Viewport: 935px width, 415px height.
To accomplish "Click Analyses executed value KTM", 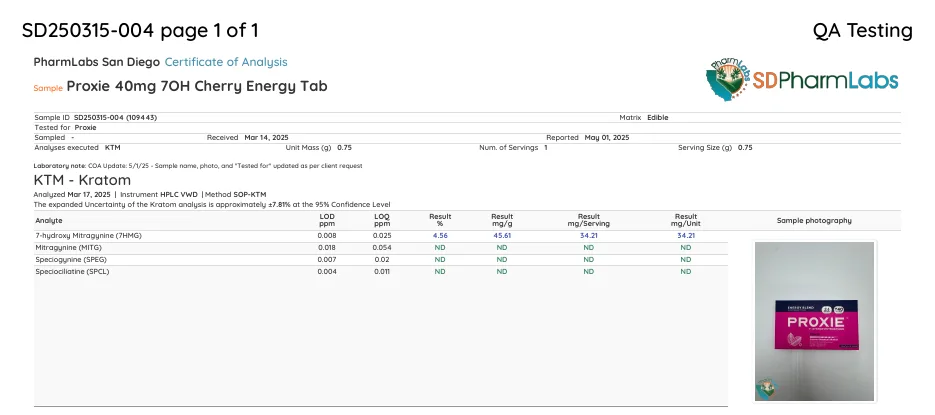I will tap(112, 147).
